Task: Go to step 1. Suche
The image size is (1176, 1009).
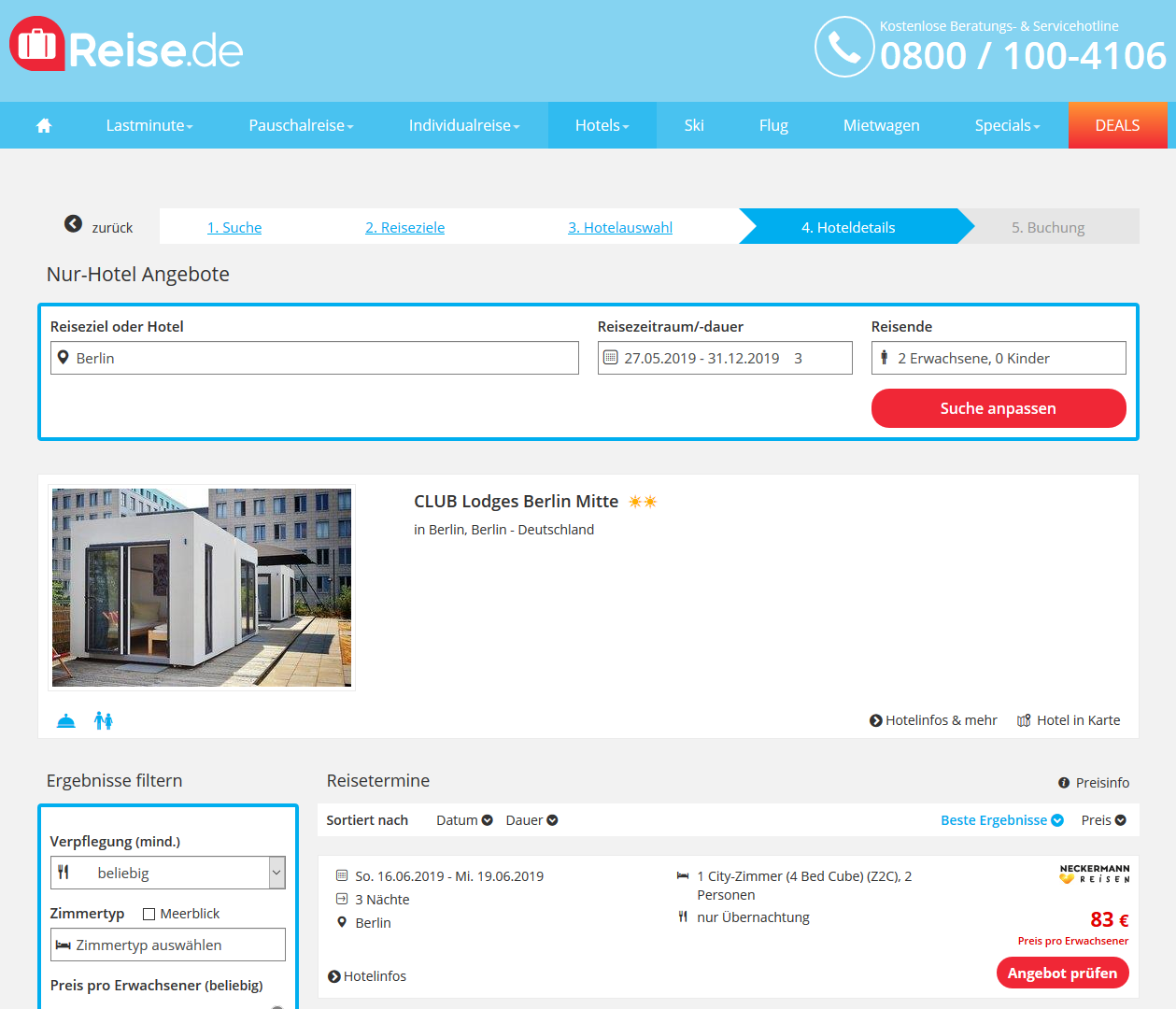Action: pyautogui.click(x=234, y=227)
